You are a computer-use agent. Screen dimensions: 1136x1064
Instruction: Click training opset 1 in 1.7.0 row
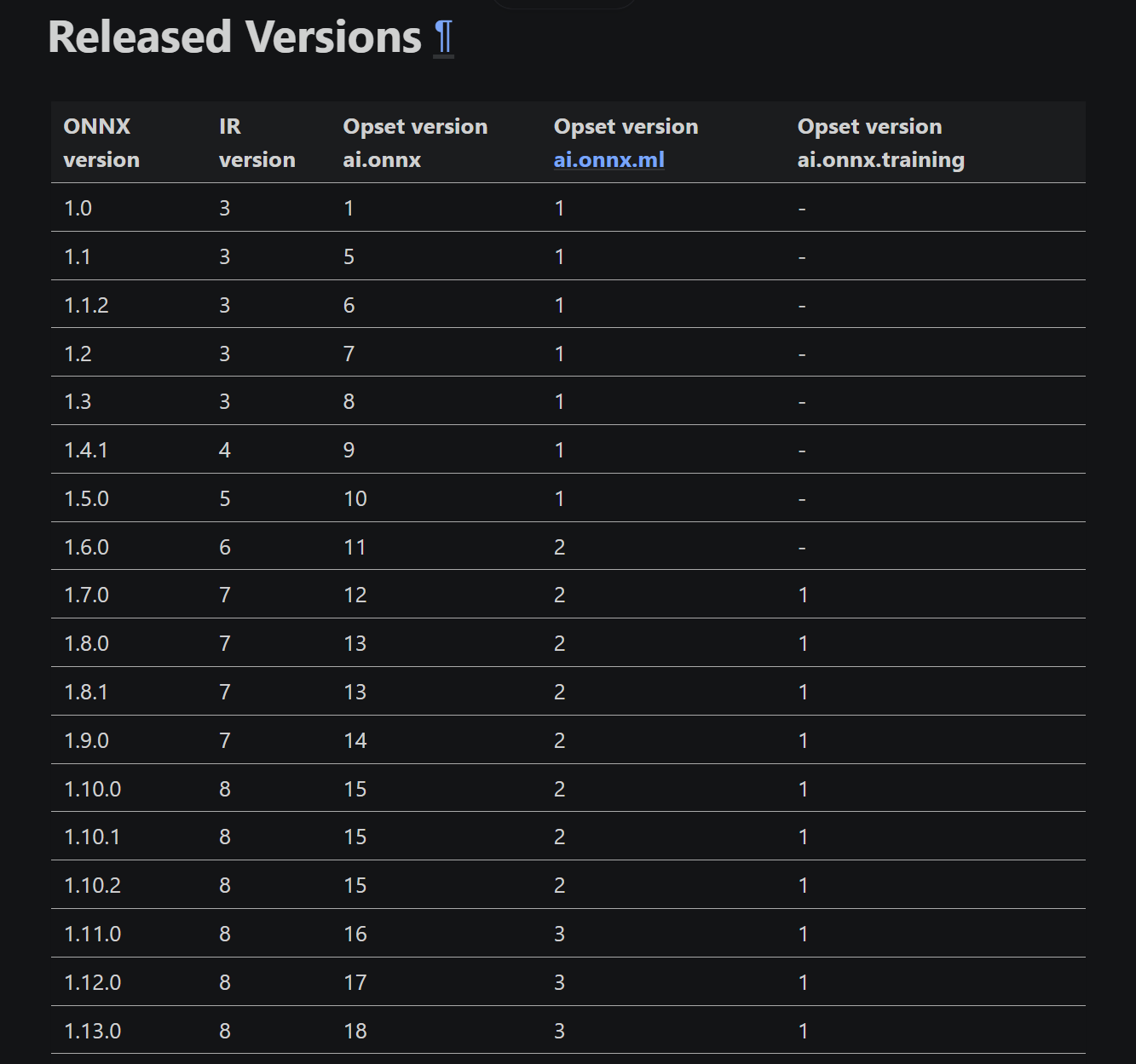click(803, 595)
